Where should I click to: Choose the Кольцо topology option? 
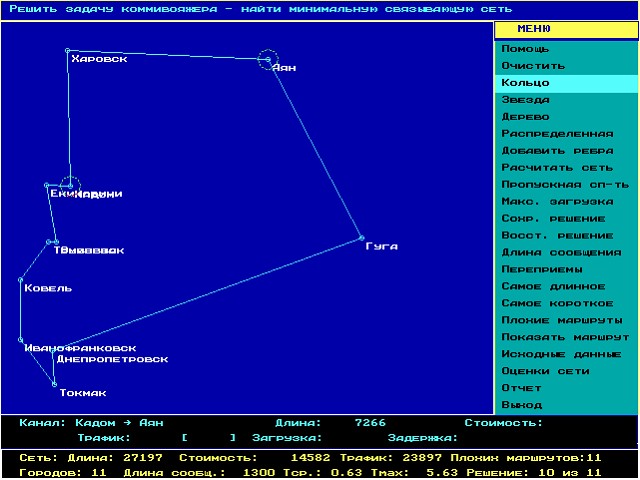click(525, 83)
